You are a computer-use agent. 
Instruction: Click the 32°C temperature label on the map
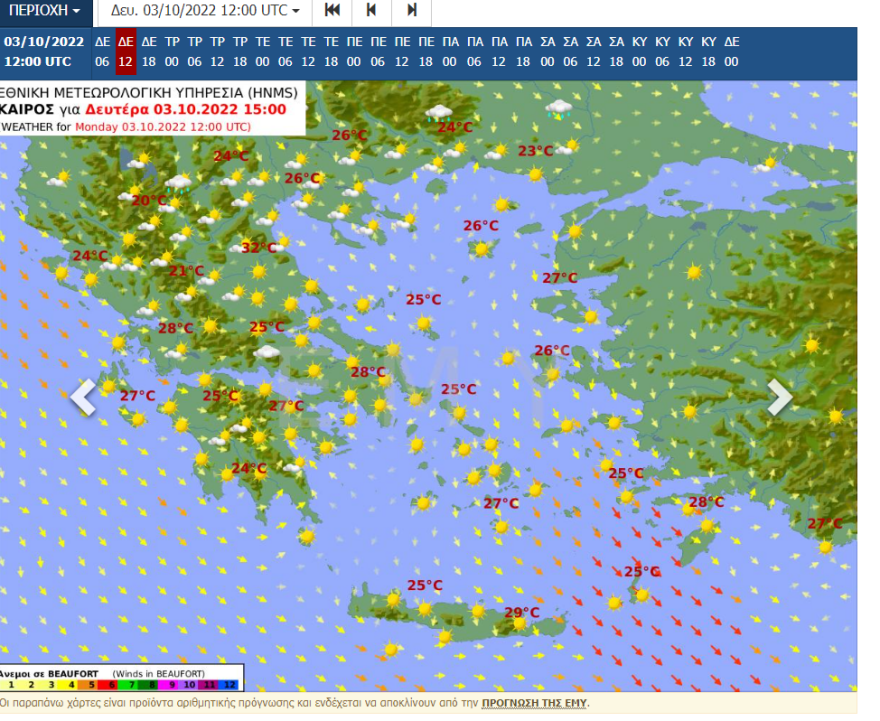click(x=258, y=248)
